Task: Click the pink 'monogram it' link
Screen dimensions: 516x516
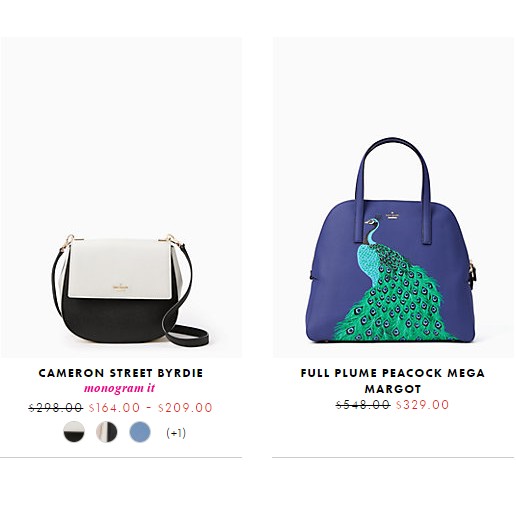Action: coord(119,388)
